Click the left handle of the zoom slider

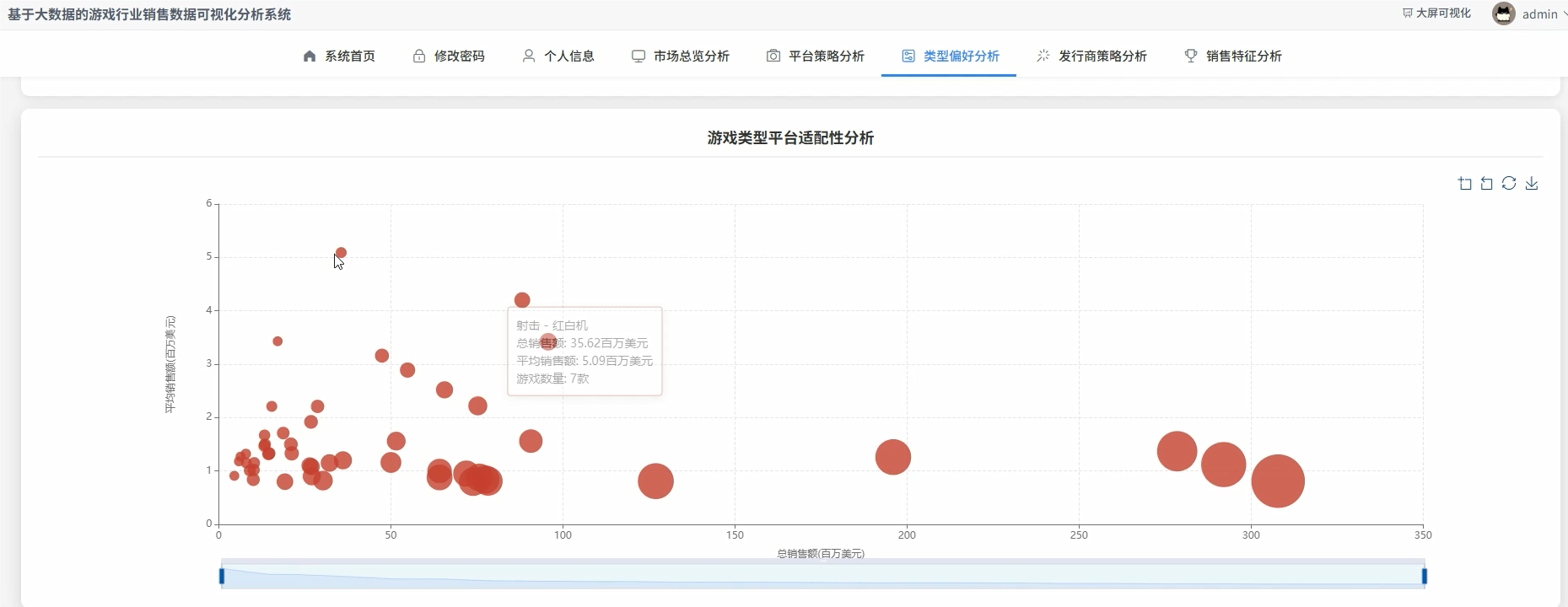click(x=222, y=576)
